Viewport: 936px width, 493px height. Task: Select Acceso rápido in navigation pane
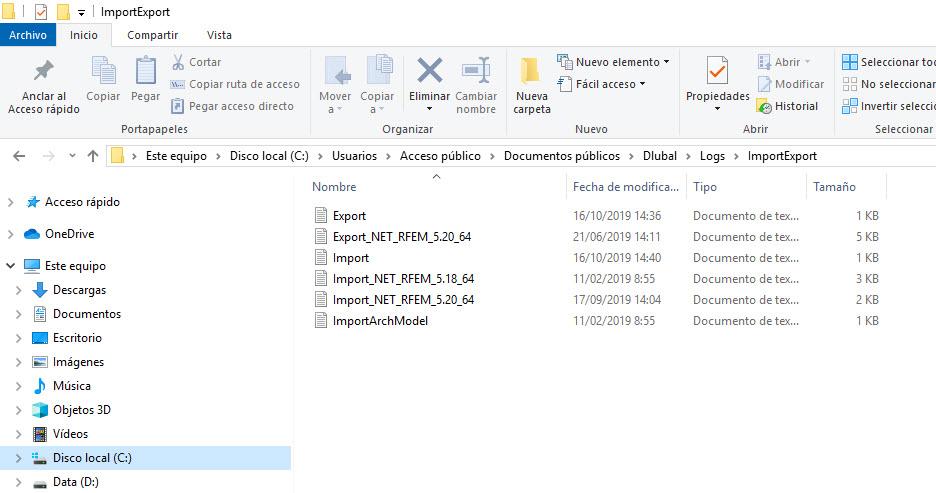pyautogui.click(x=82, y=202)
